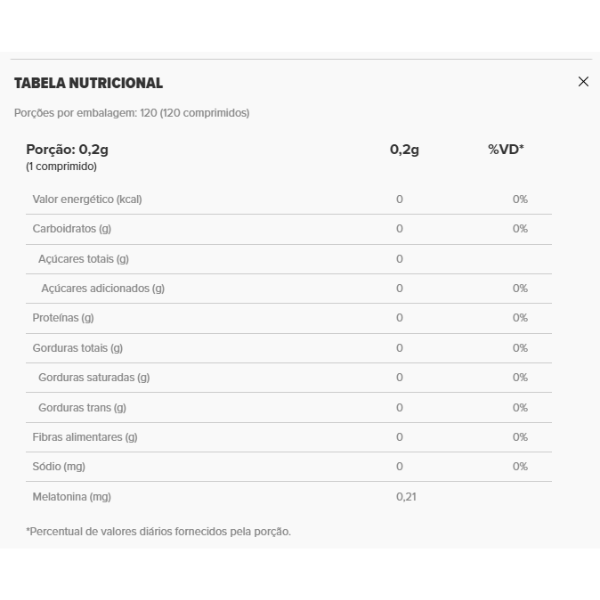The image size is (600, 600).
Task: Click the Açúcares adicionados (g) label
Action: click(103, 289)
